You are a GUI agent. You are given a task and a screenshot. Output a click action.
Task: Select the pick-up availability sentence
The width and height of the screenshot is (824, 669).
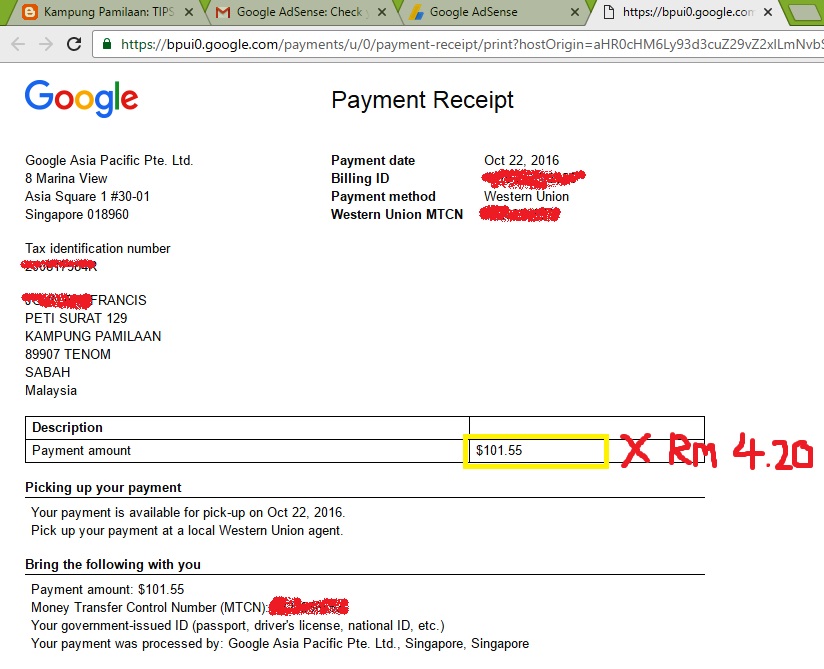pyautogui.click(x=188, y=512)
